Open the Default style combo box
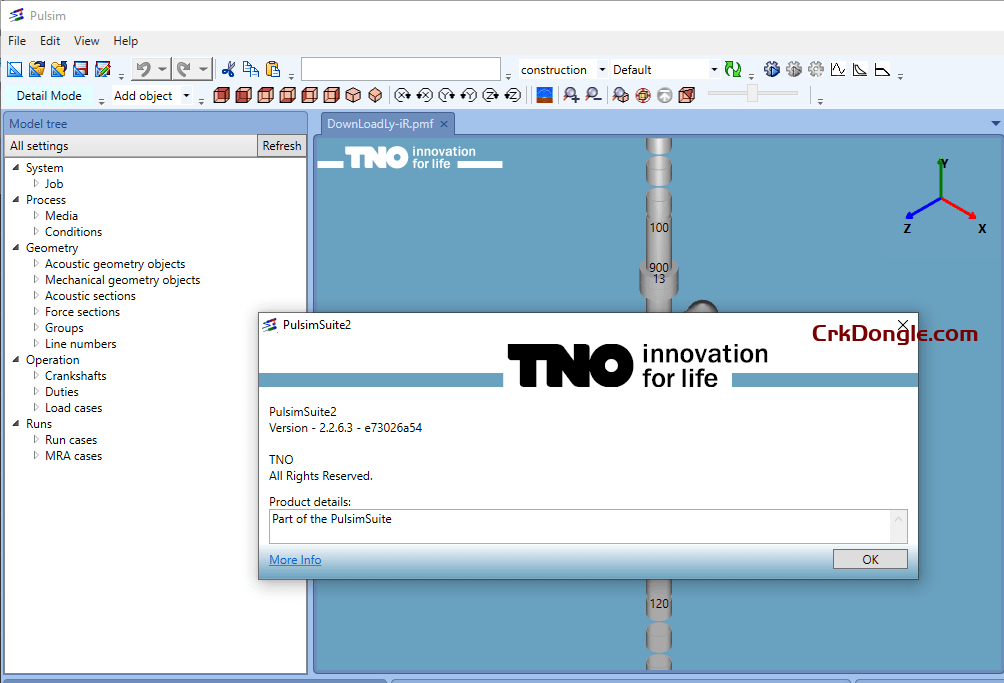The image size is (1004, 683). [x=714, y=69]
